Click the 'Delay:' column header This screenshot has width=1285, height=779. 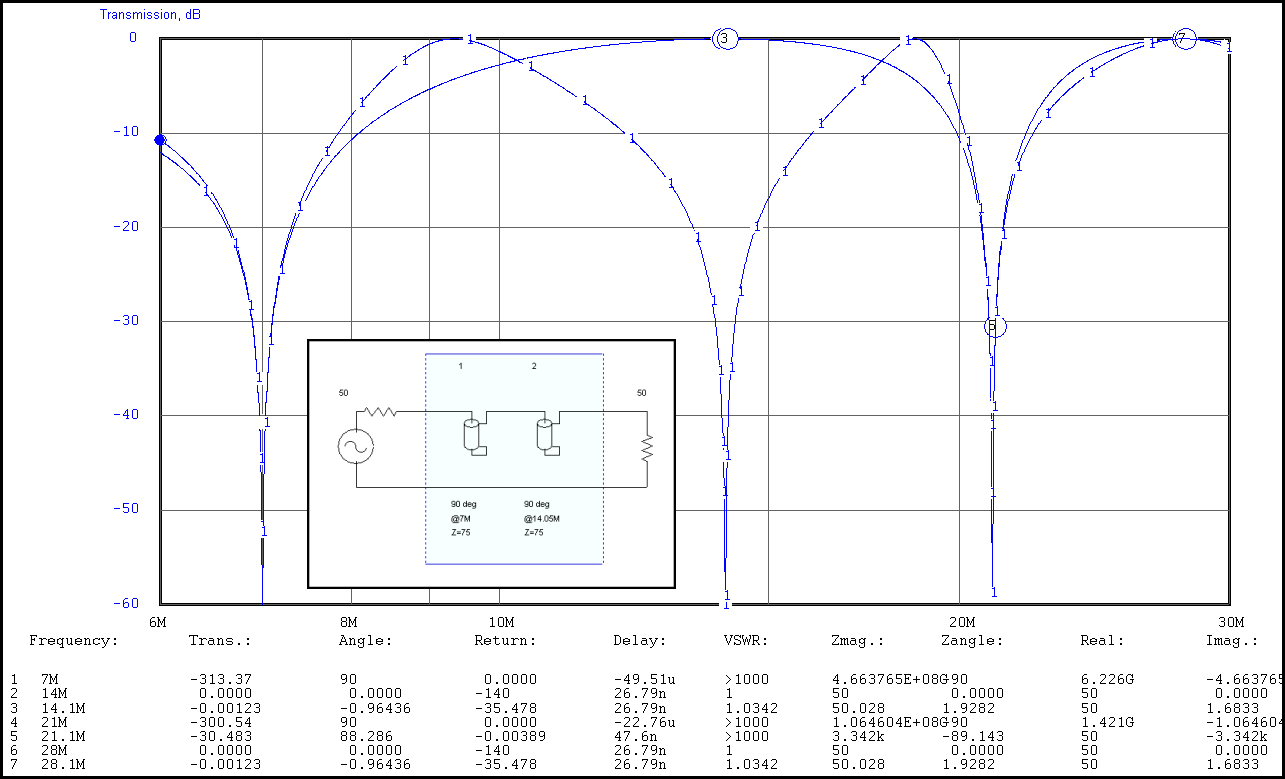(639, 641)
